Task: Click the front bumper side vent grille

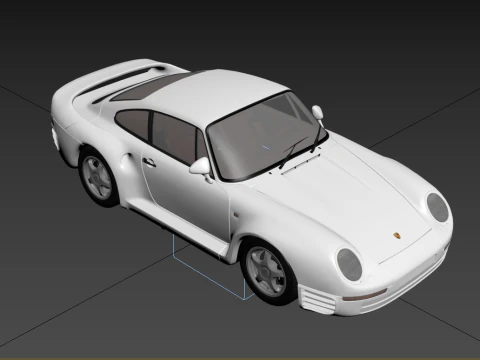Action: pyautogui.click(x=317, y=300)
